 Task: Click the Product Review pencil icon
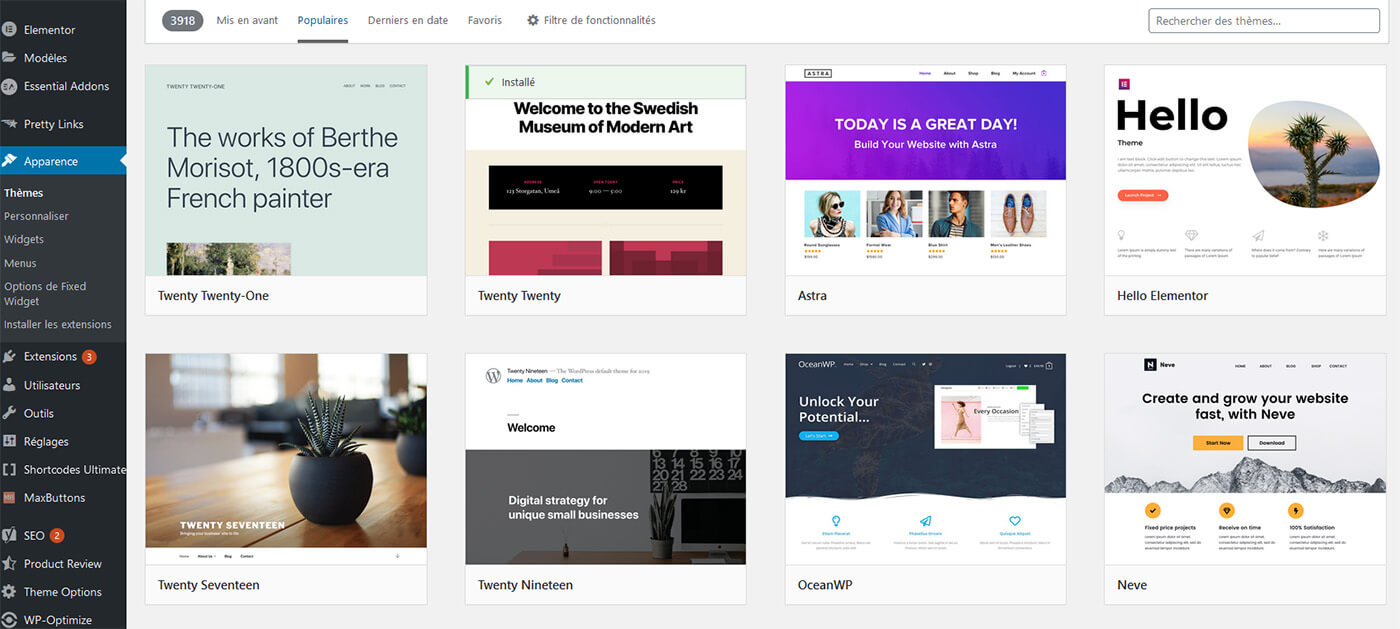[9, 563]
